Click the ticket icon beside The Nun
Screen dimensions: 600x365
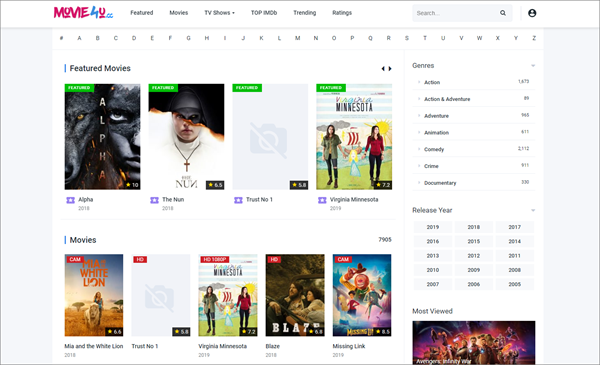154,200
